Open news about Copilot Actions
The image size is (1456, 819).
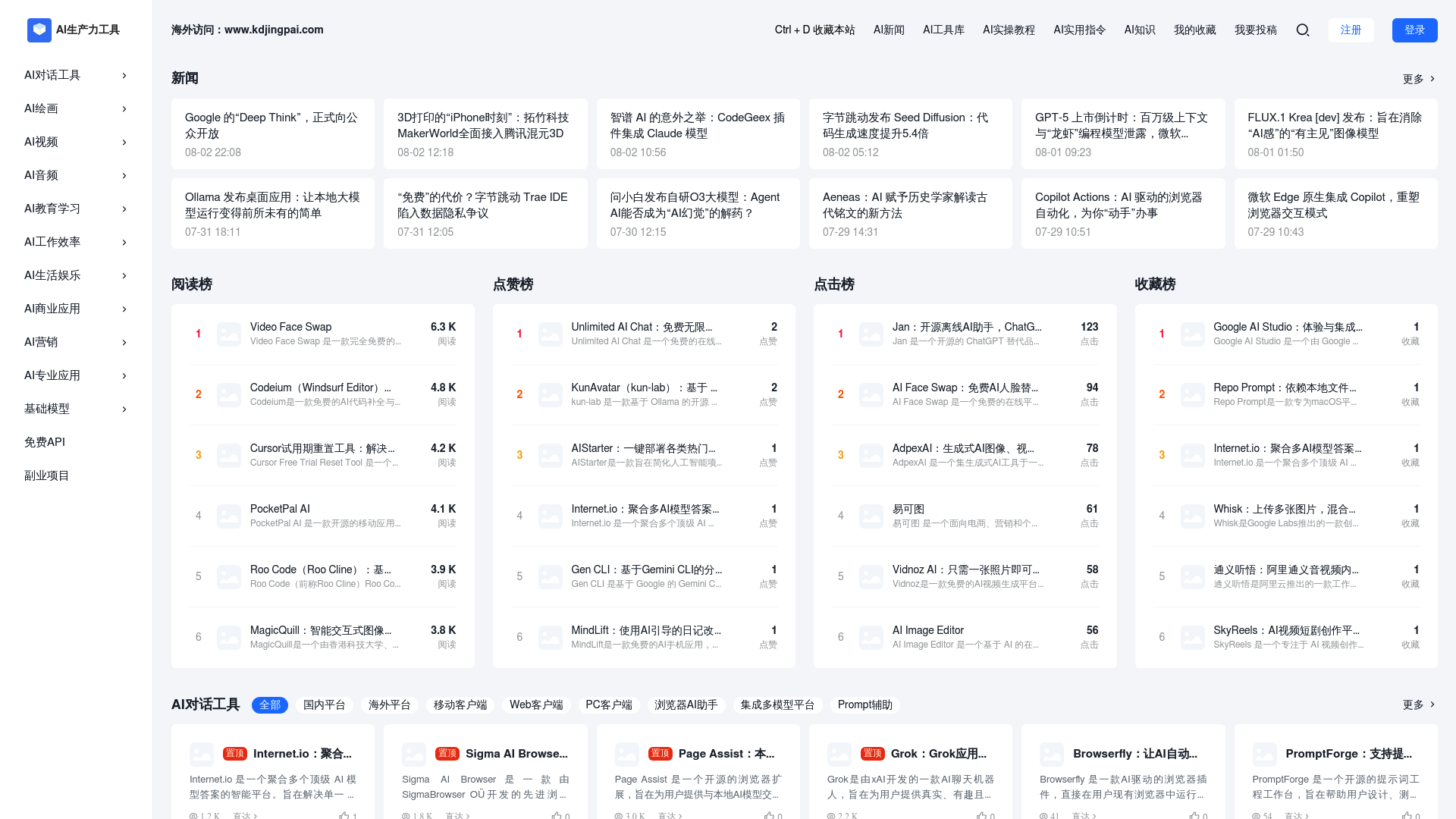pyautogui.click(x=1123, y=213)
